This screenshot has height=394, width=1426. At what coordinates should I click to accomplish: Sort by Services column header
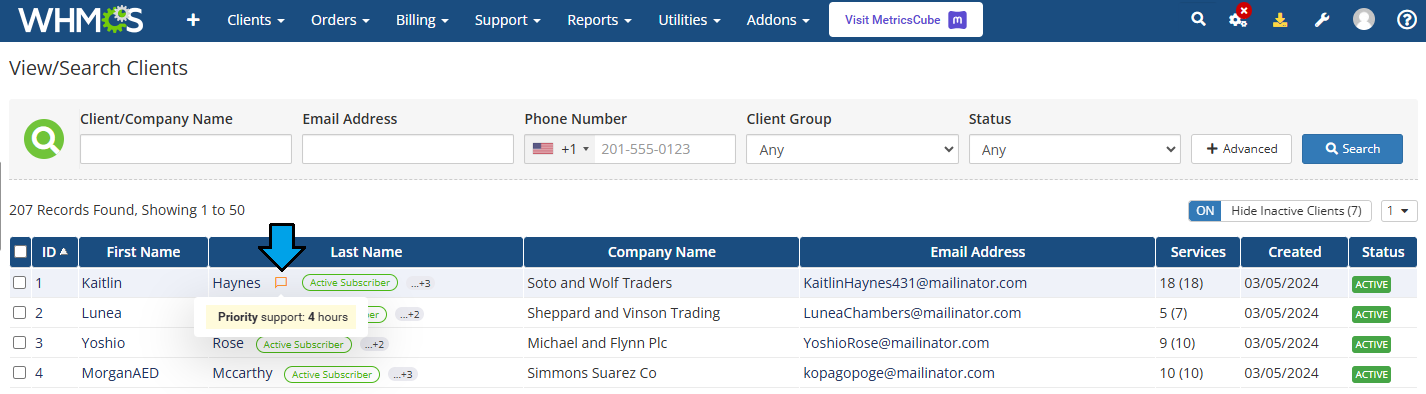[x=1198, y=252]
